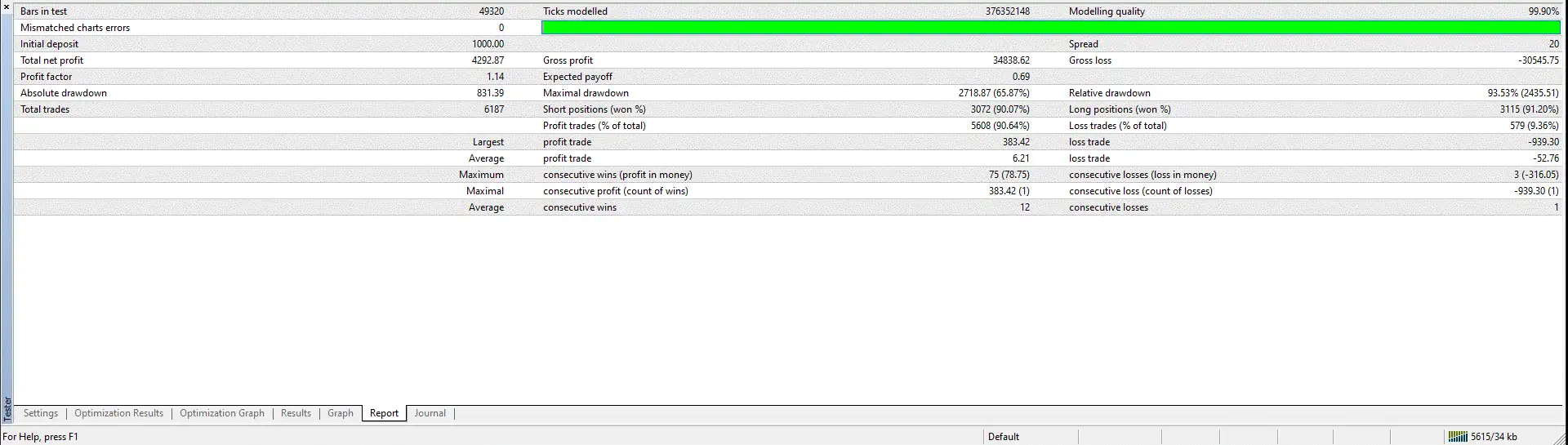This screenshot has width=1568, height=445.
Task: Select the Optimization Graph tab
Action: pyautogui.click(x=222, y=413)
